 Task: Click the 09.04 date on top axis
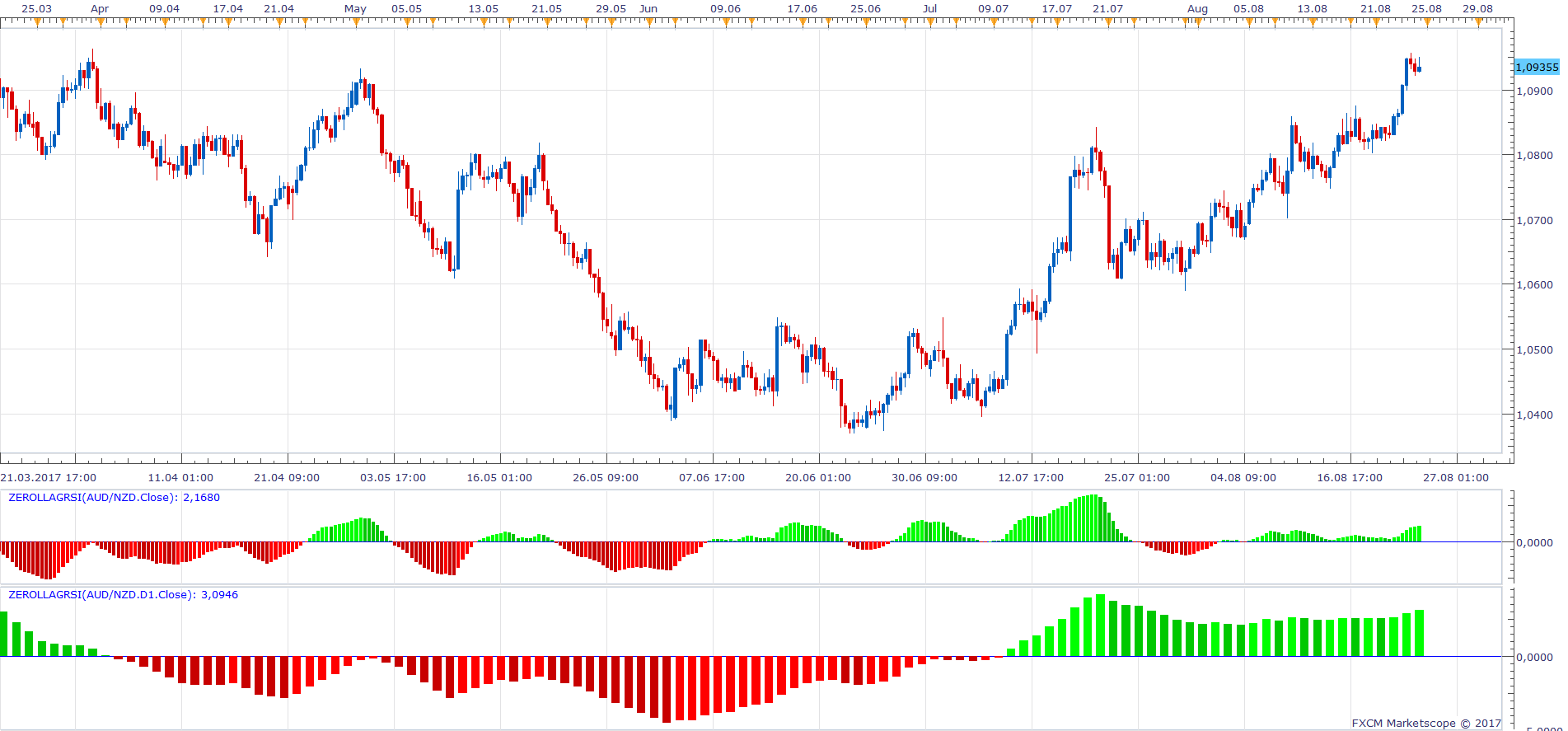click(164, 9)
